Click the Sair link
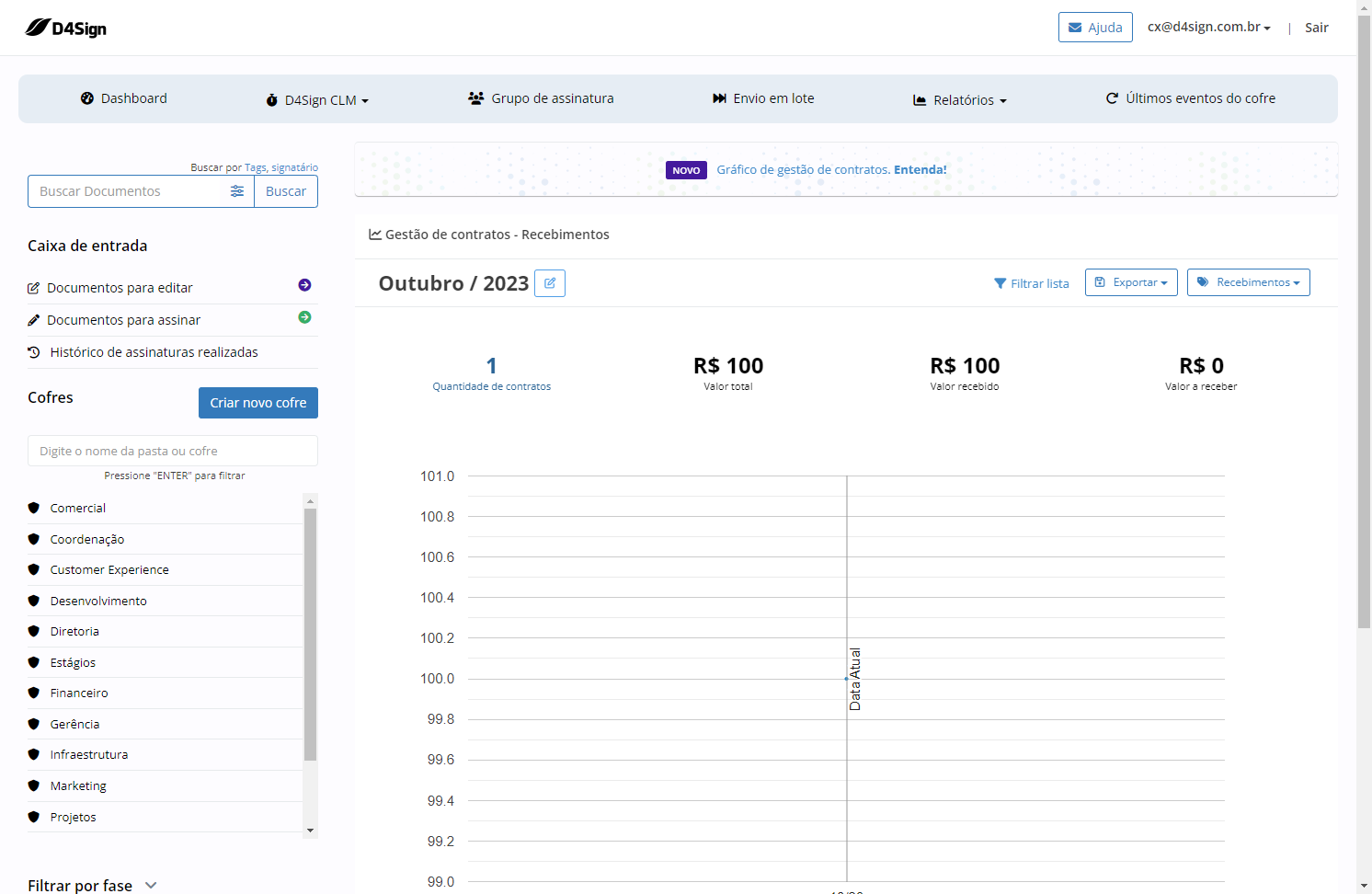 point(1317,28)
